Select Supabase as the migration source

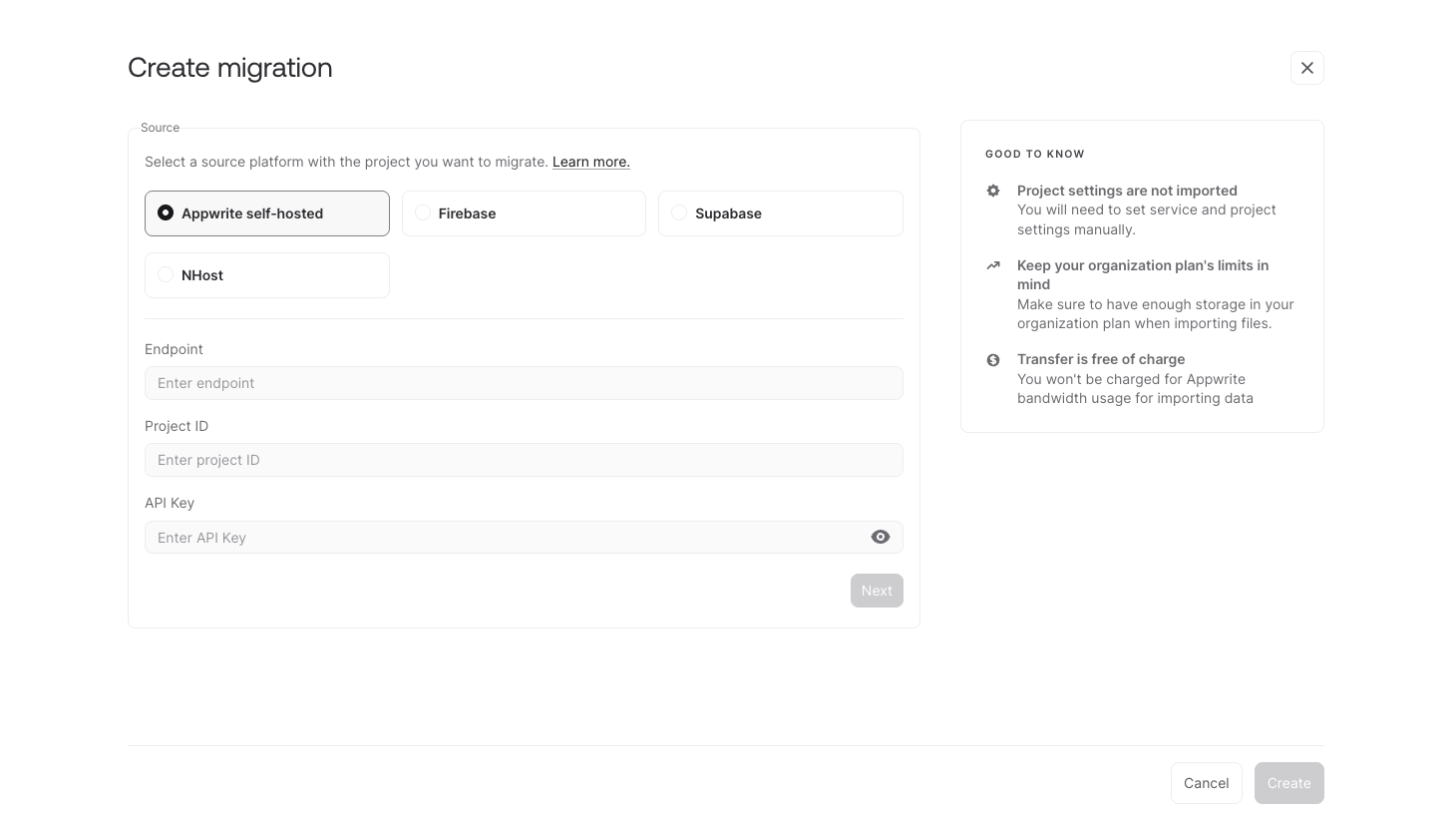click(x=781, y=212)
